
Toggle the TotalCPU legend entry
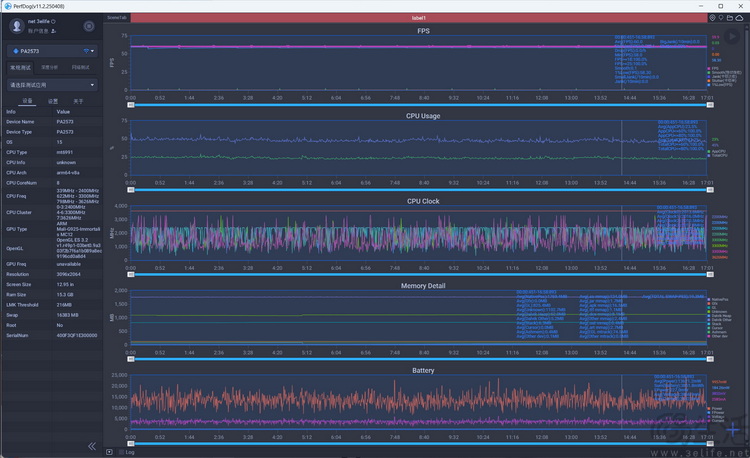pos(717,155)
